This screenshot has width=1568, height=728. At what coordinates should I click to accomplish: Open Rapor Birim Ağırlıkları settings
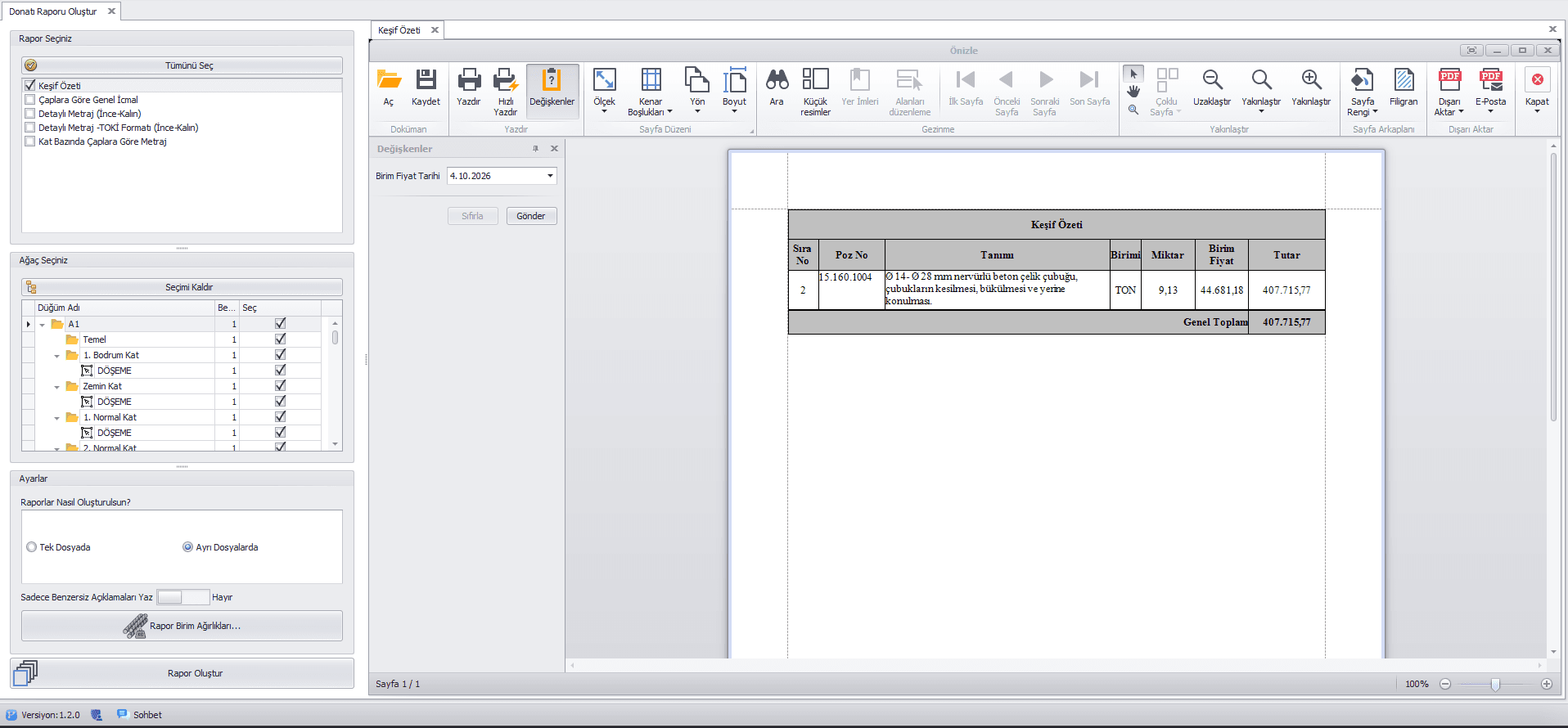pos(182,626)
